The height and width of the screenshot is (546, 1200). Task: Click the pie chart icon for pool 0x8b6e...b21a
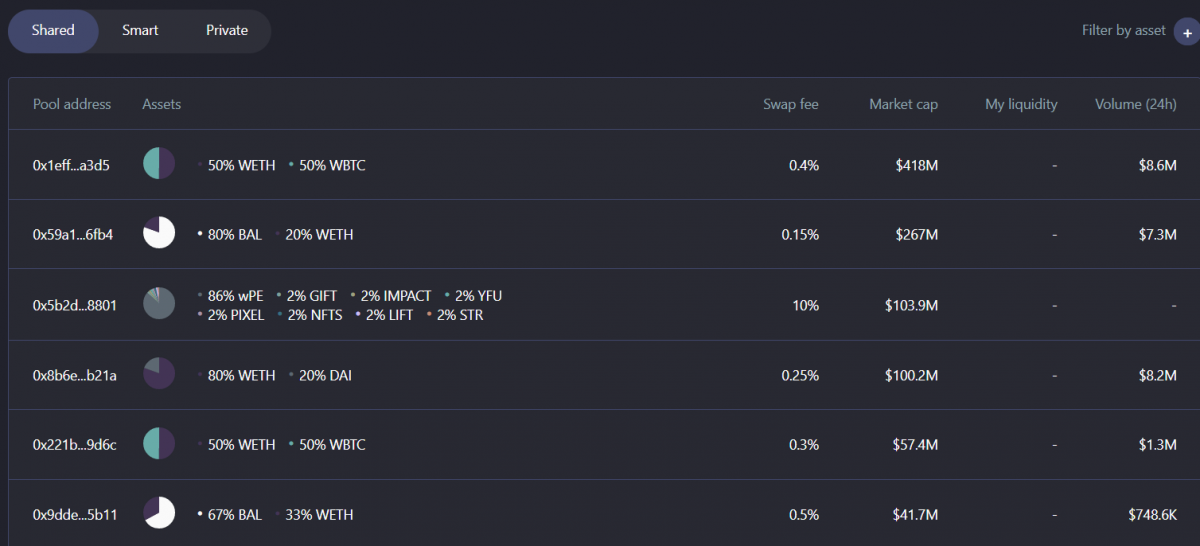[159, 374]
